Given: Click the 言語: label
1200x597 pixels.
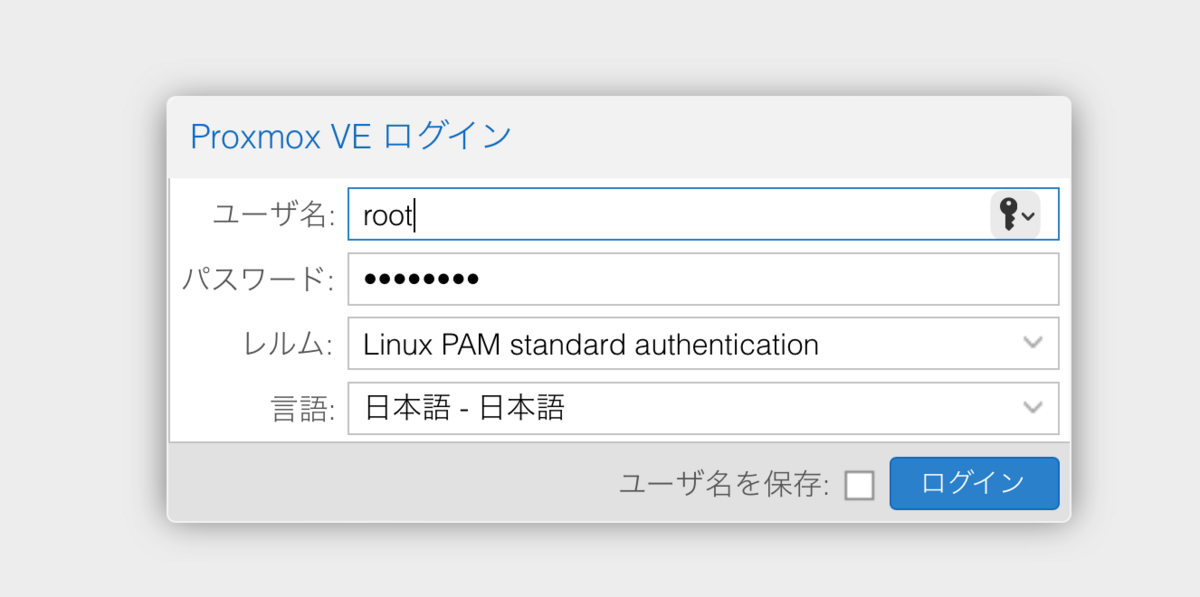Looking at the screenshot, I should (303, 408).
